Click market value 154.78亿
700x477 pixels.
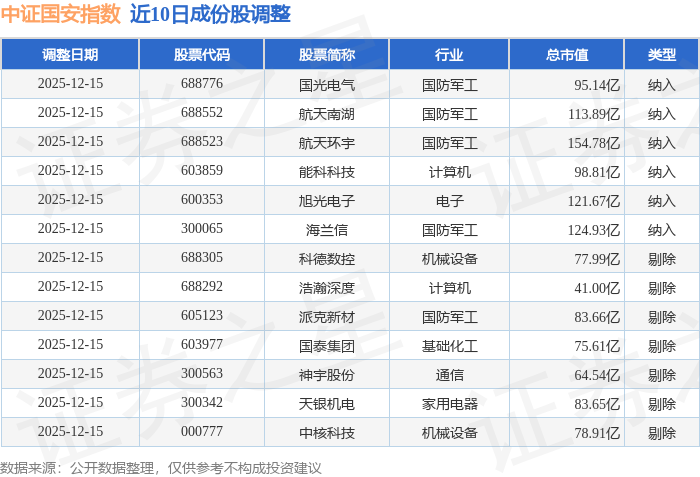tap(594, 143)
